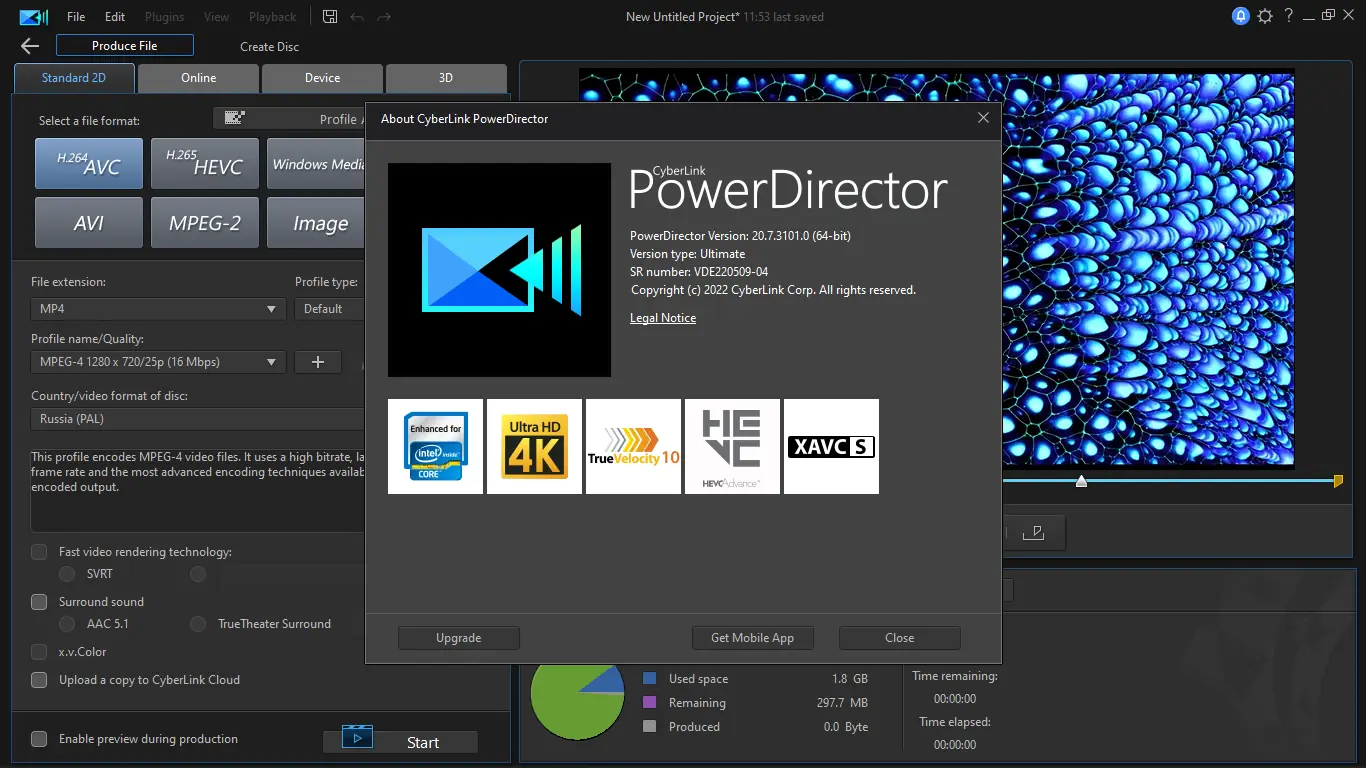This screenshot has height=768, width=1366.
Task: Click the Upgrade button
Action: pos(459,638)
